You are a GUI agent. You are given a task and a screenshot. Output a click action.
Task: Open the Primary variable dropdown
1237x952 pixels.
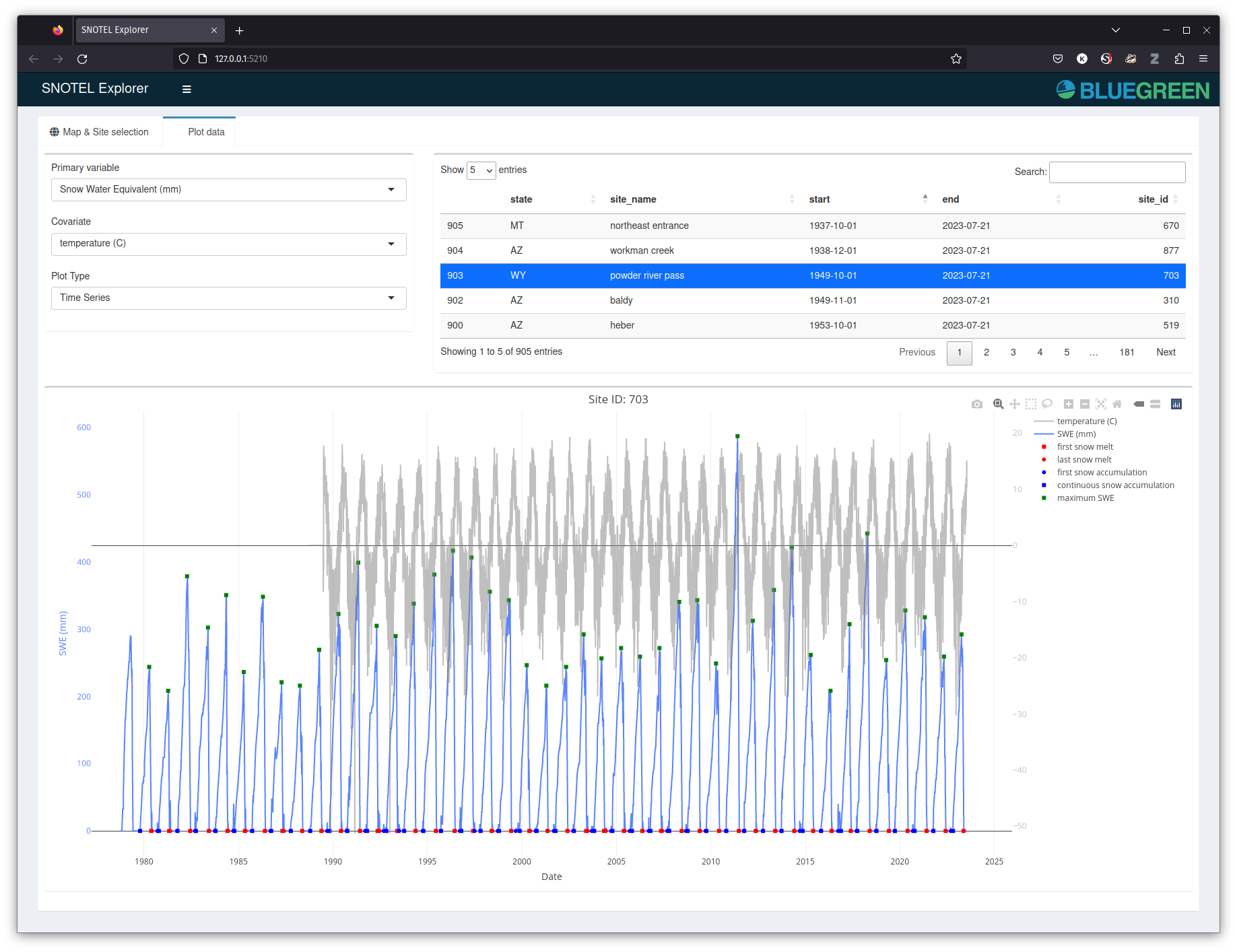click(228, 189)
